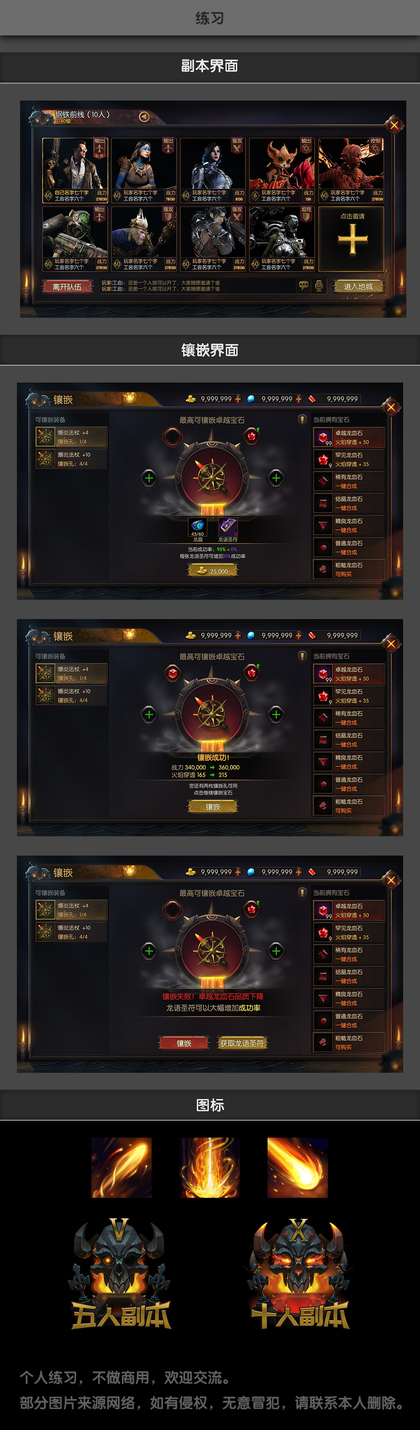420x1430 pixels.
Task: Click the gold 镶嵌 button under 镶嵌成功
Action: click(212, 806)
